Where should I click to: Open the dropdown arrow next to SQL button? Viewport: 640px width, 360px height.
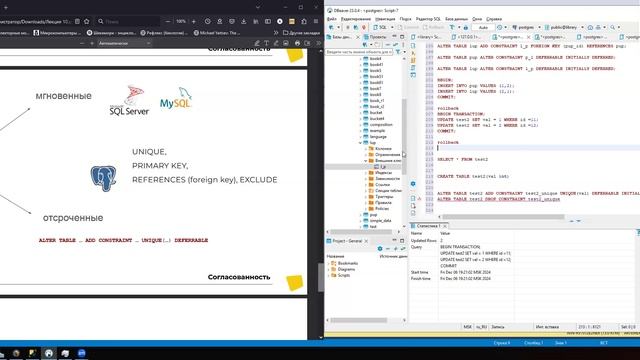tap(392, 27)
